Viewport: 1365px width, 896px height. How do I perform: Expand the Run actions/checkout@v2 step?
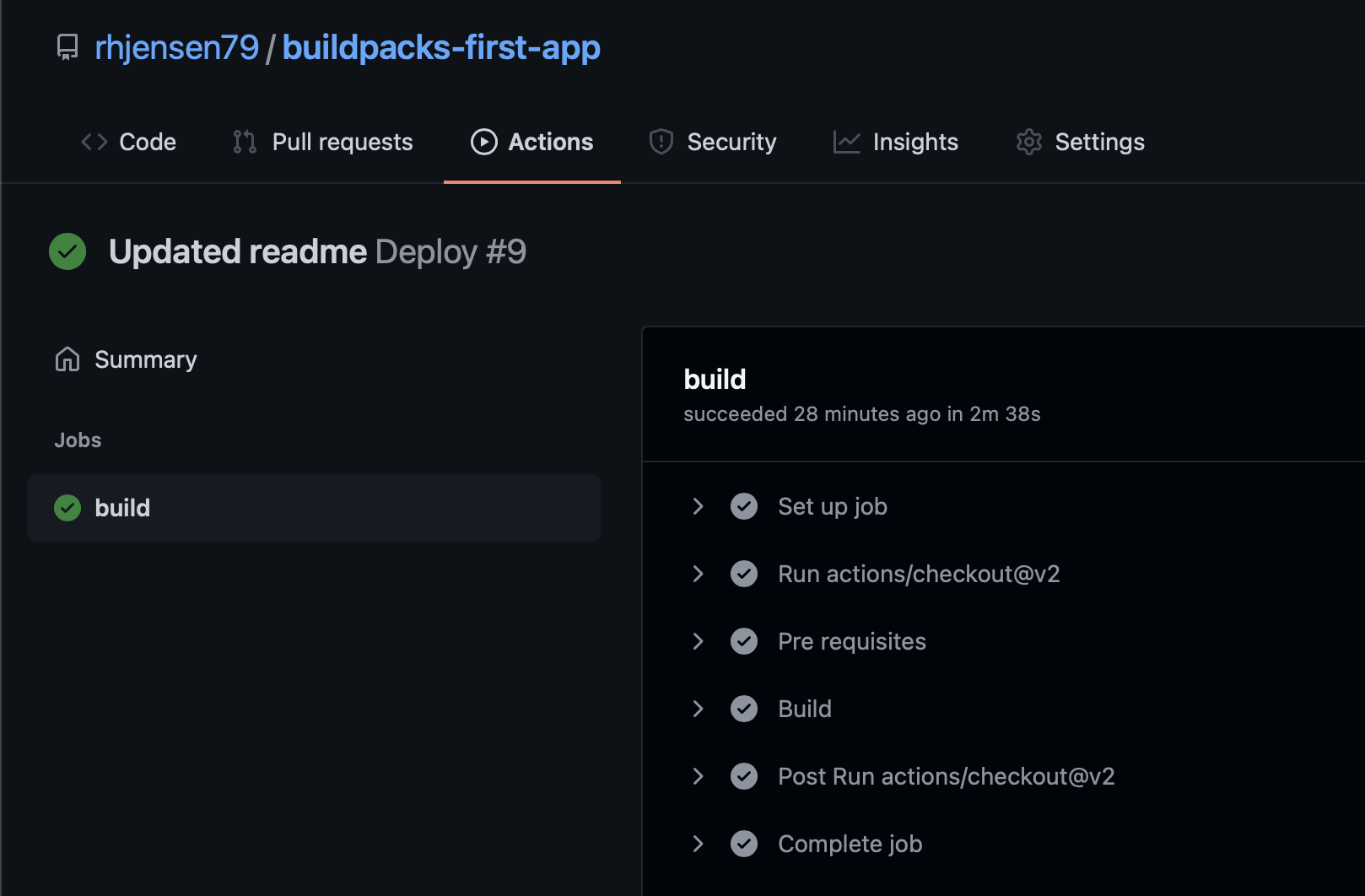(x=698, y=574)
